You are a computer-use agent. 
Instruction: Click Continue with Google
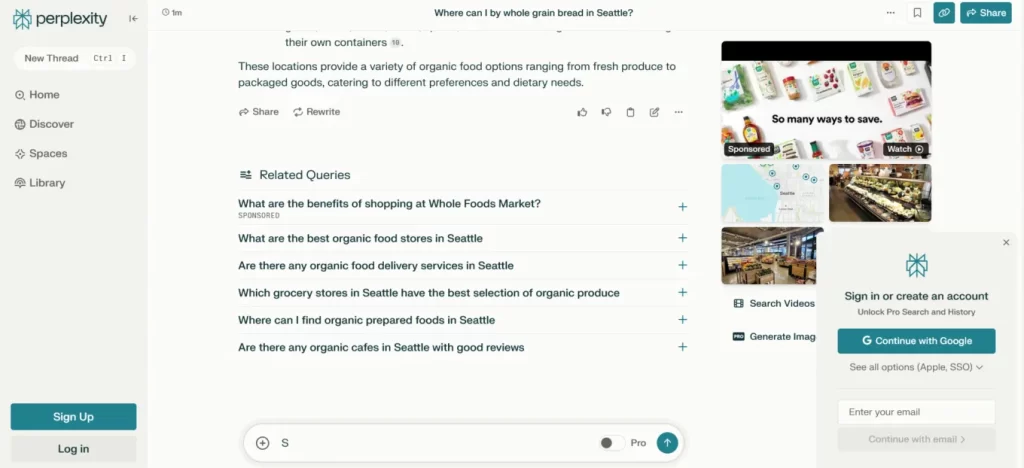916,341
